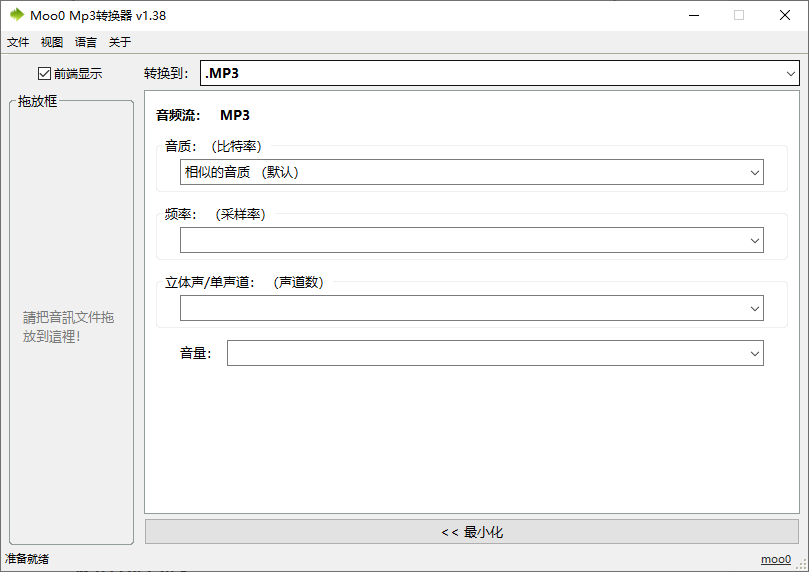The image size is (809, 572).
Task: Toggle the 前端显示 checkbox
Action: tap(44, 73)
